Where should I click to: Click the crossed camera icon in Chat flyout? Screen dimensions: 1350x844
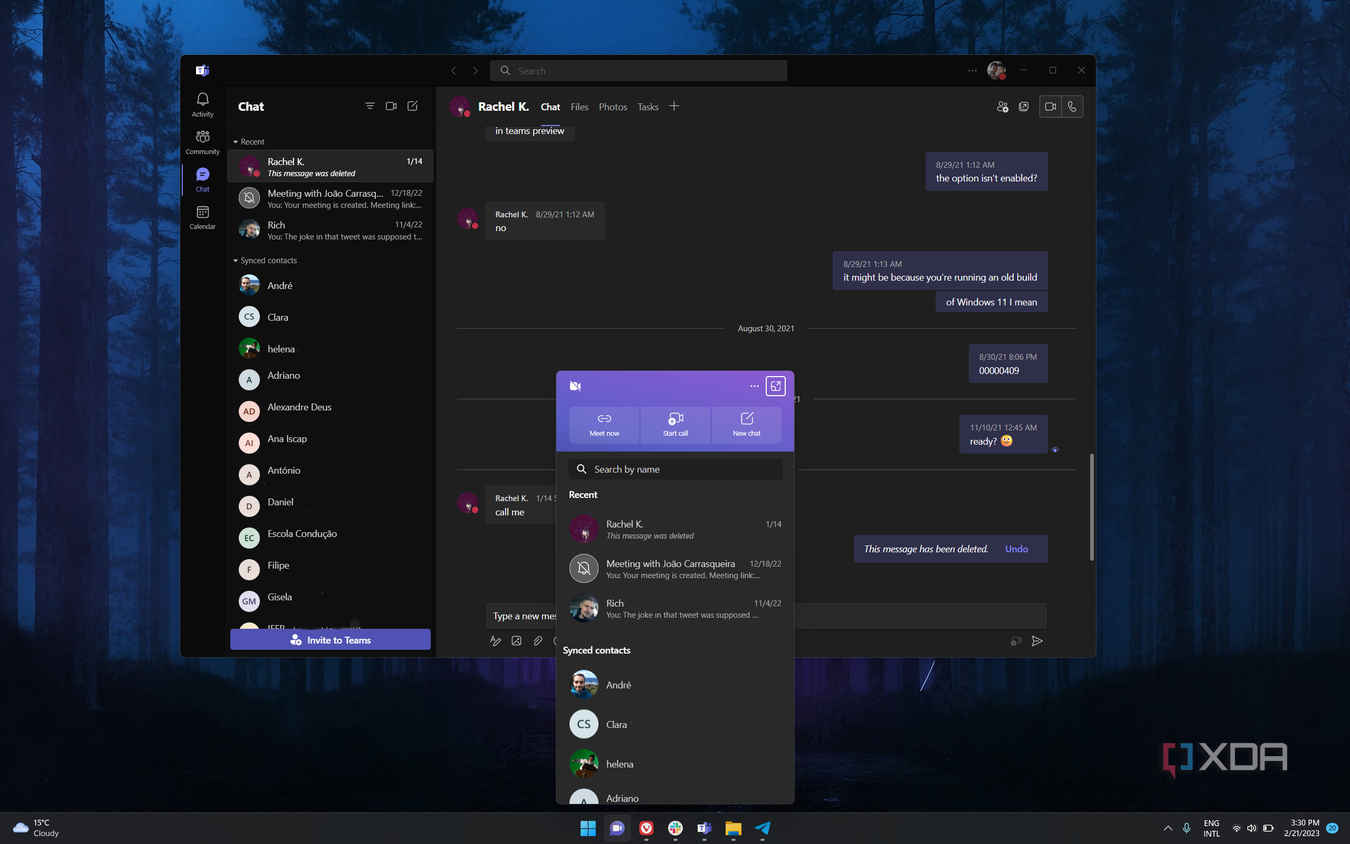(575, 386)
